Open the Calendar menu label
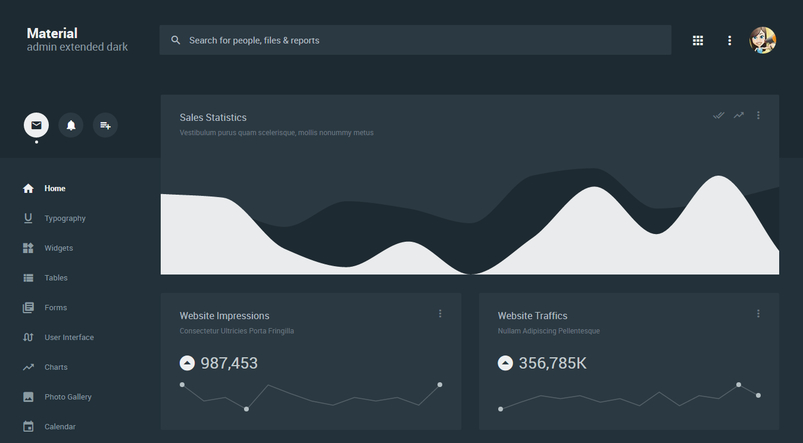The width and height of the screenshot is (803, 443). click(x=60, y=426)
